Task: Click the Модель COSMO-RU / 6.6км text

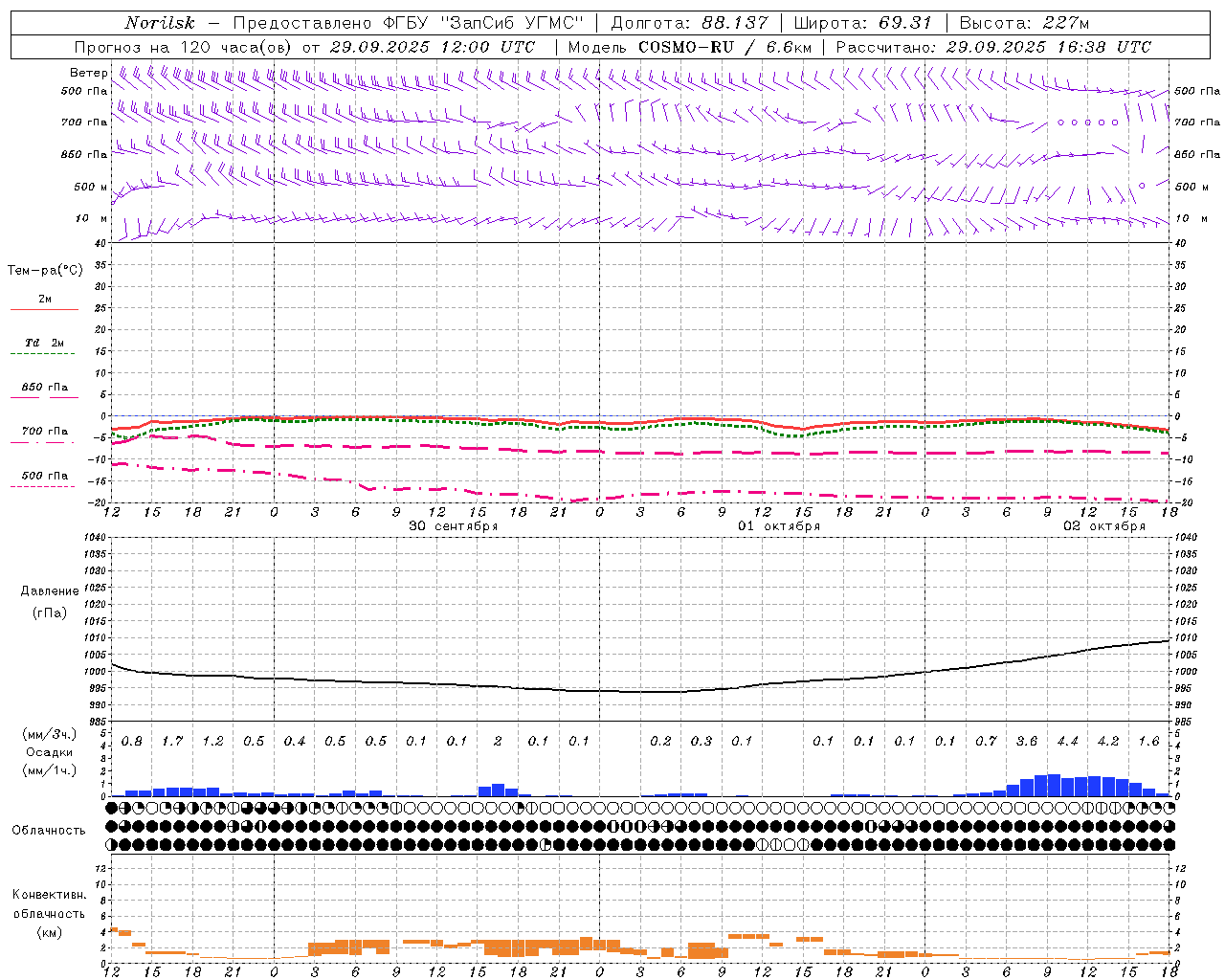Action: 690,47
